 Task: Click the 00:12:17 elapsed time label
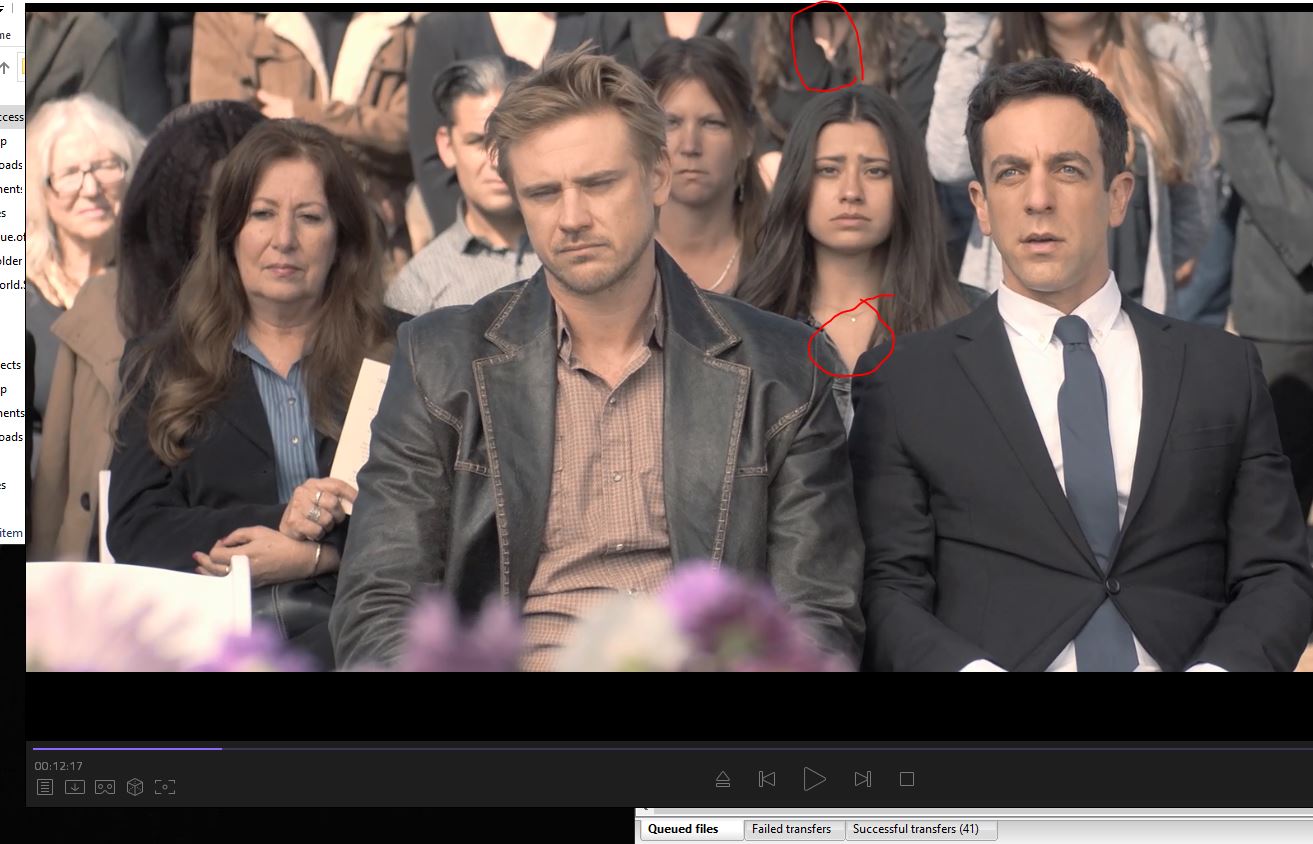coord(59,766)
